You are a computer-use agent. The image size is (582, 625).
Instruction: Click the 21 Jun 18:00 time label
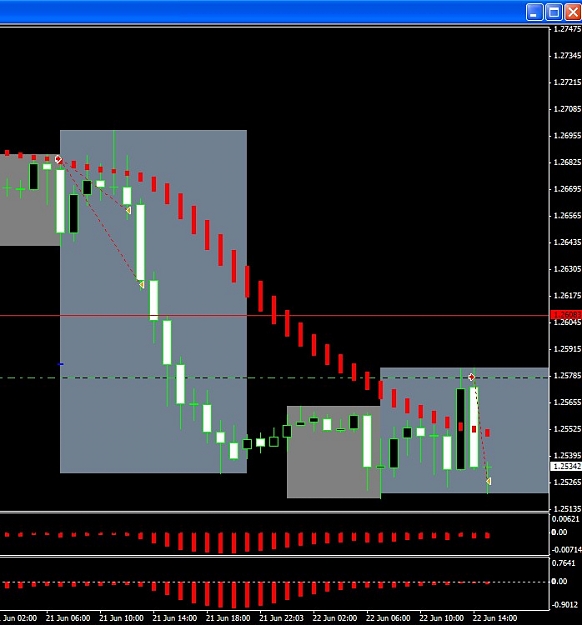[228, 618]
